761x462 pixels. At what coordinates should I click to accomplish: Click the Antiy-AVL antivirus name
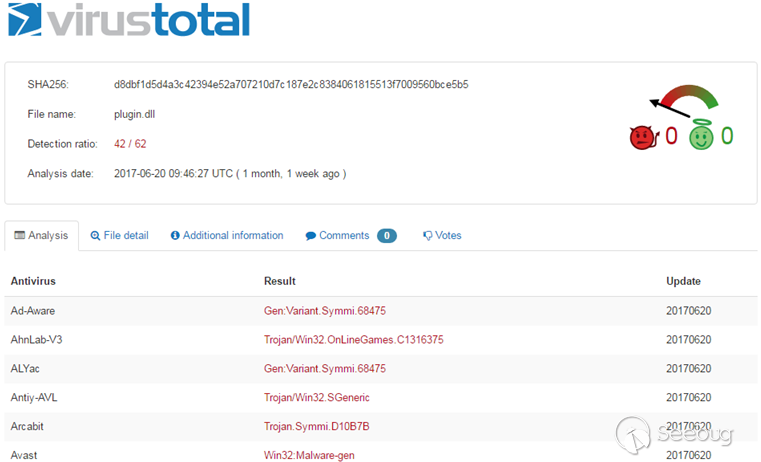[x=34, y=397]
